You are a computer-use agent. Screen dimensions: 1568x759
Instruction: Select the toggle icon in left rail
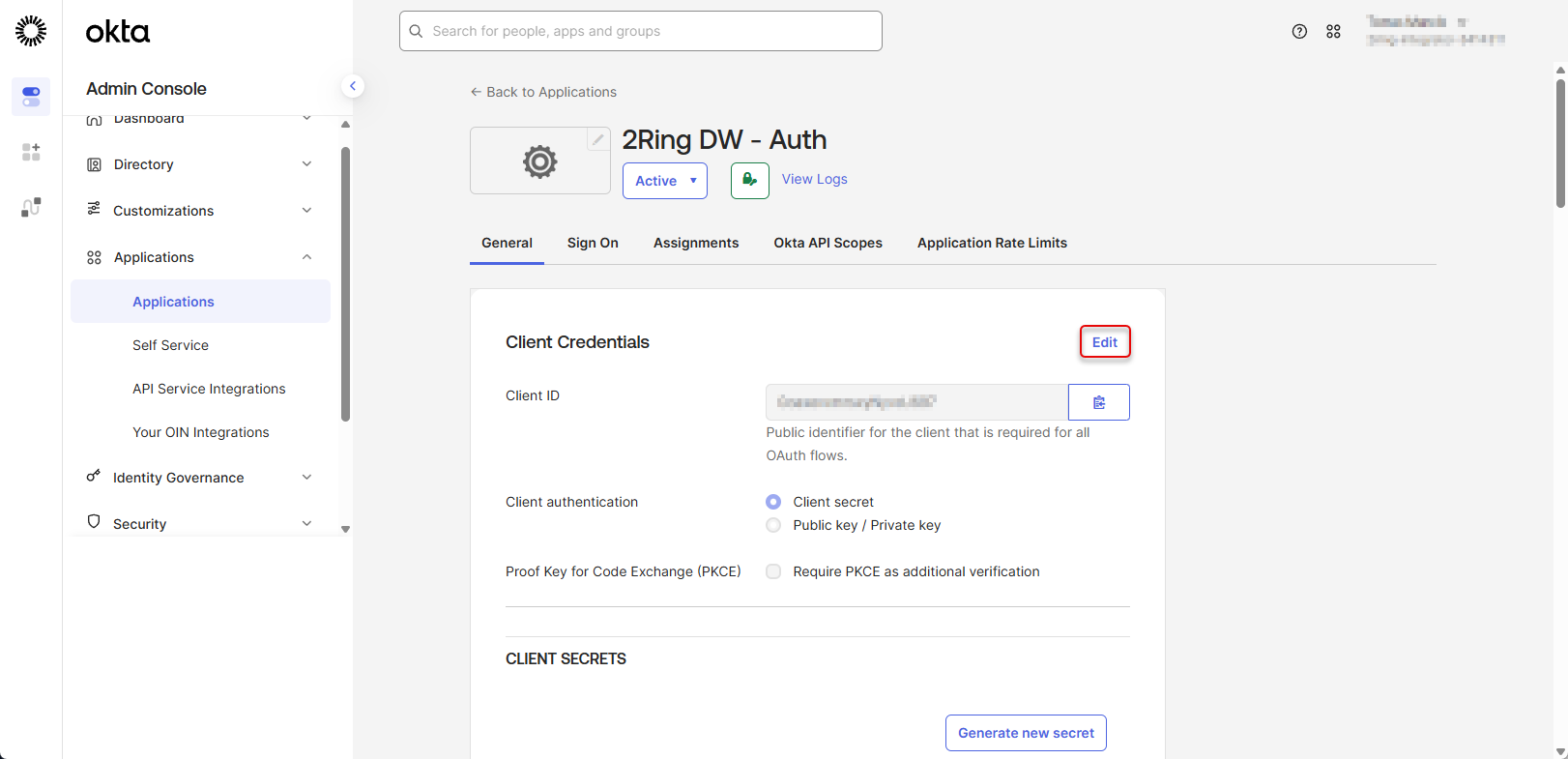coord(31,97)
